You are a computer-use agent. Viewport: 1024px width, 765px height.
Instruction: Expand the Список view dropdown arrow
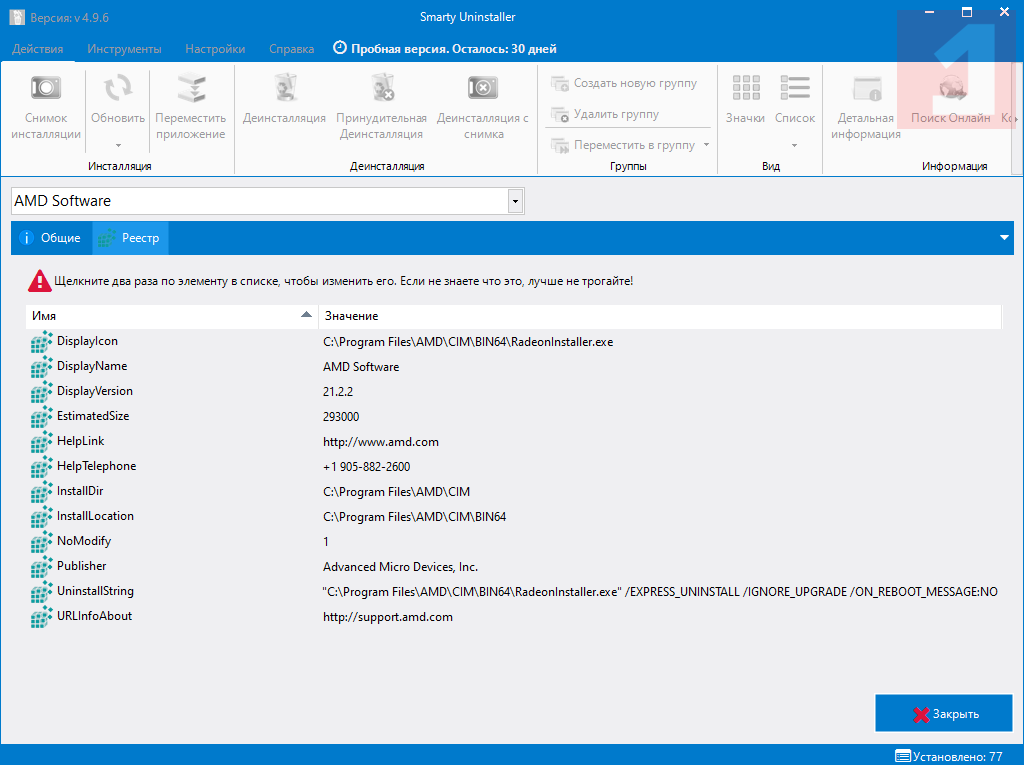coord(795,145)
